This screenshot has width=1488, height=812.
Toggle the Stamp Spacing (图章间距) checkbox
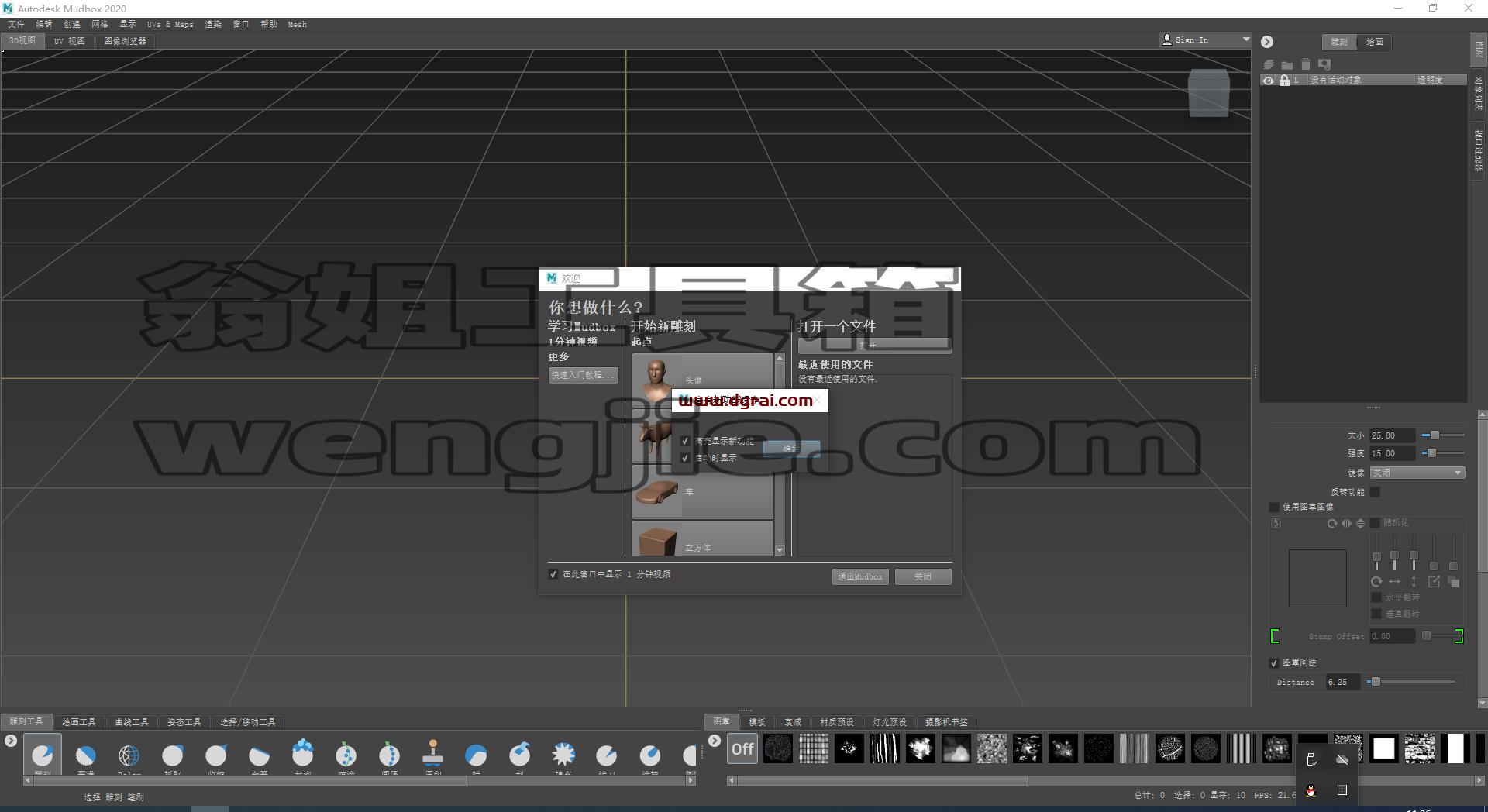(x=1274, y=663)
